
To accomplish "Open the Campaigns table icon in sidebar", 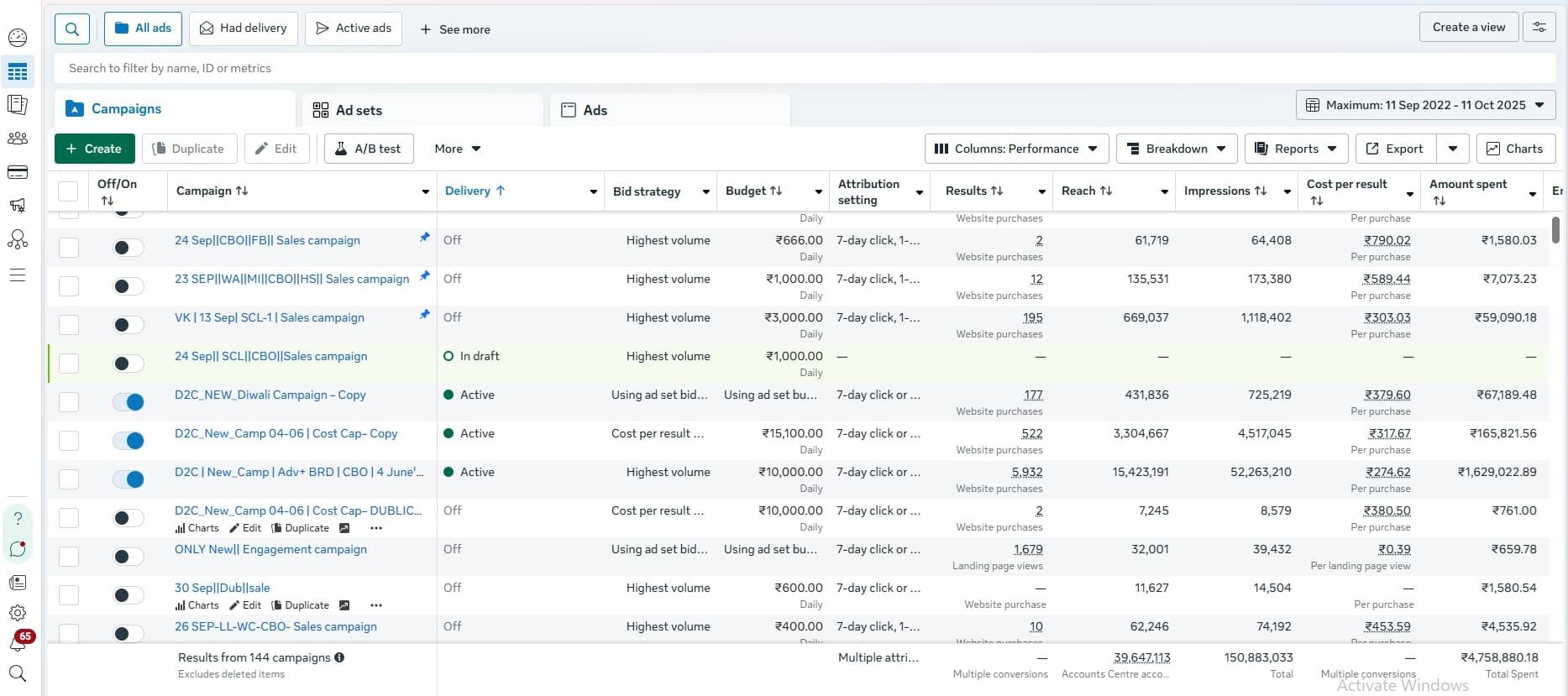I will pos(18,72).
